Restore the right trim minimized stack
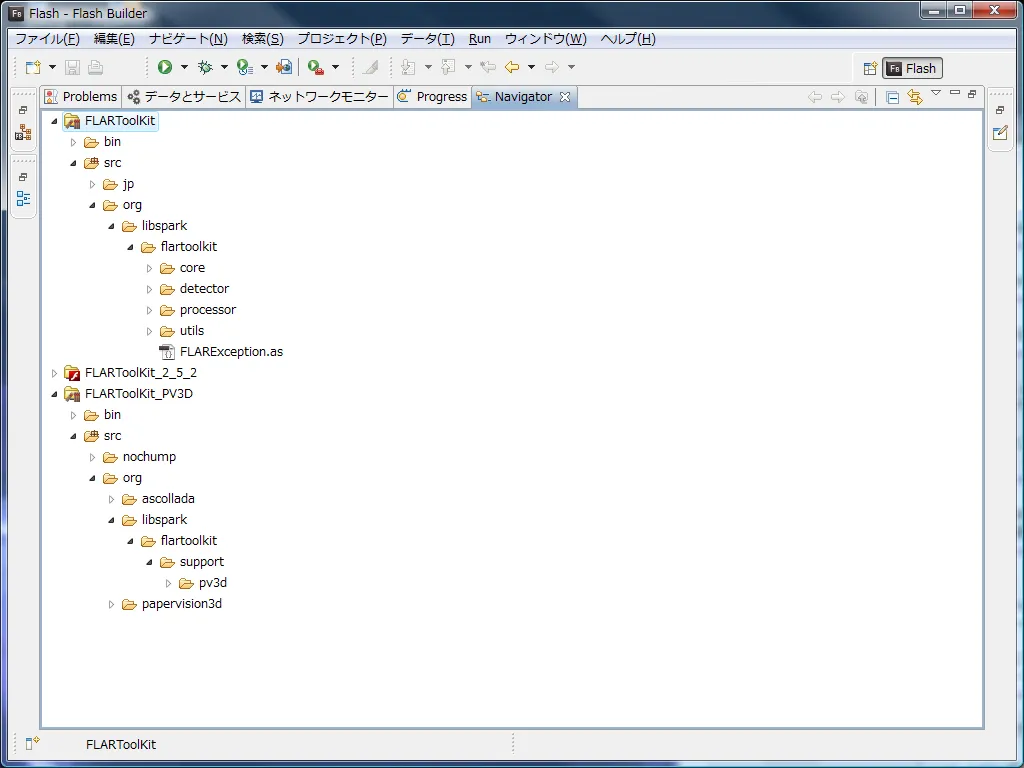This screenshot has height=768, width=1024. (x=1000, y=110)
